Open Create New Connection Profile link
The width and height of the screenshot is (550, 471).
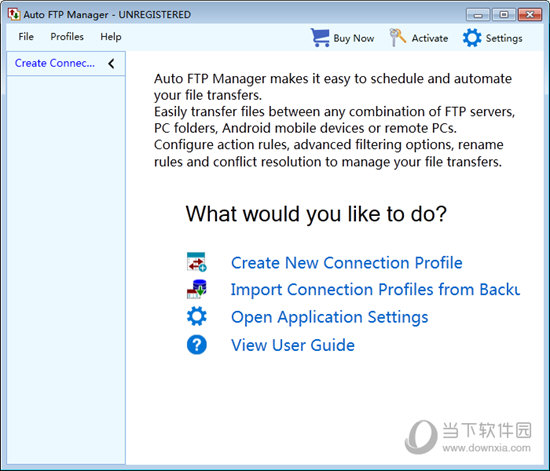(x=347, y=263)
